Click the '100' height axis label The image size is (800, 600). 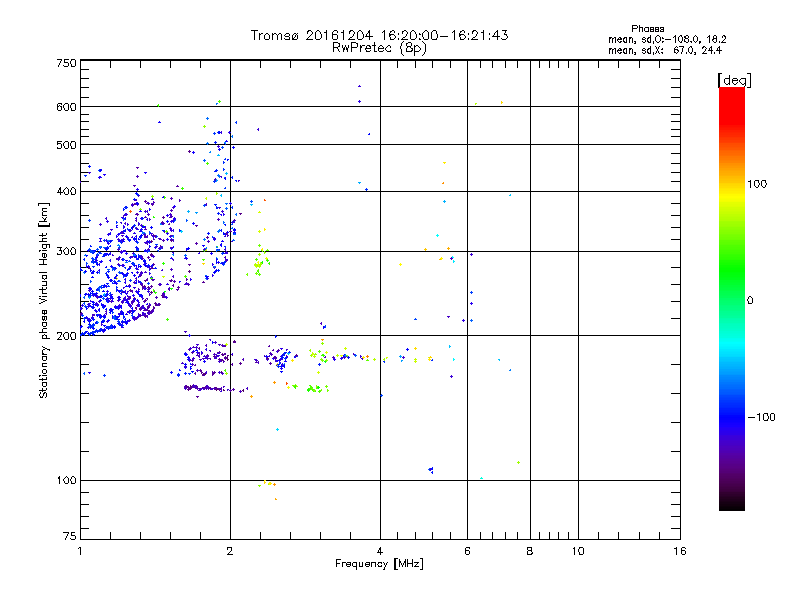point(66,481)
